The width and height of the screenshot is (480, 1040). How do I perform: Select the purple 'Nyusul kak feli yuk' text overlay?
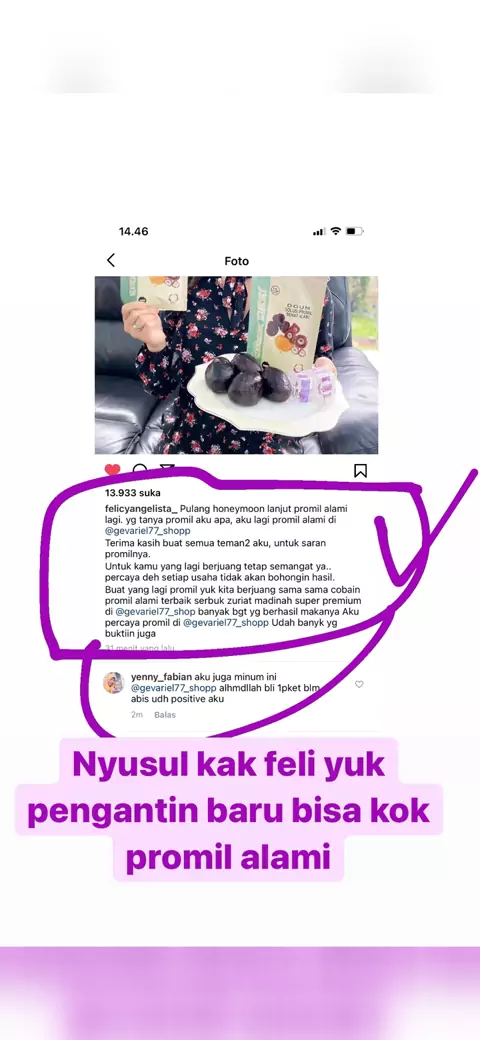[x=228, y=764]
